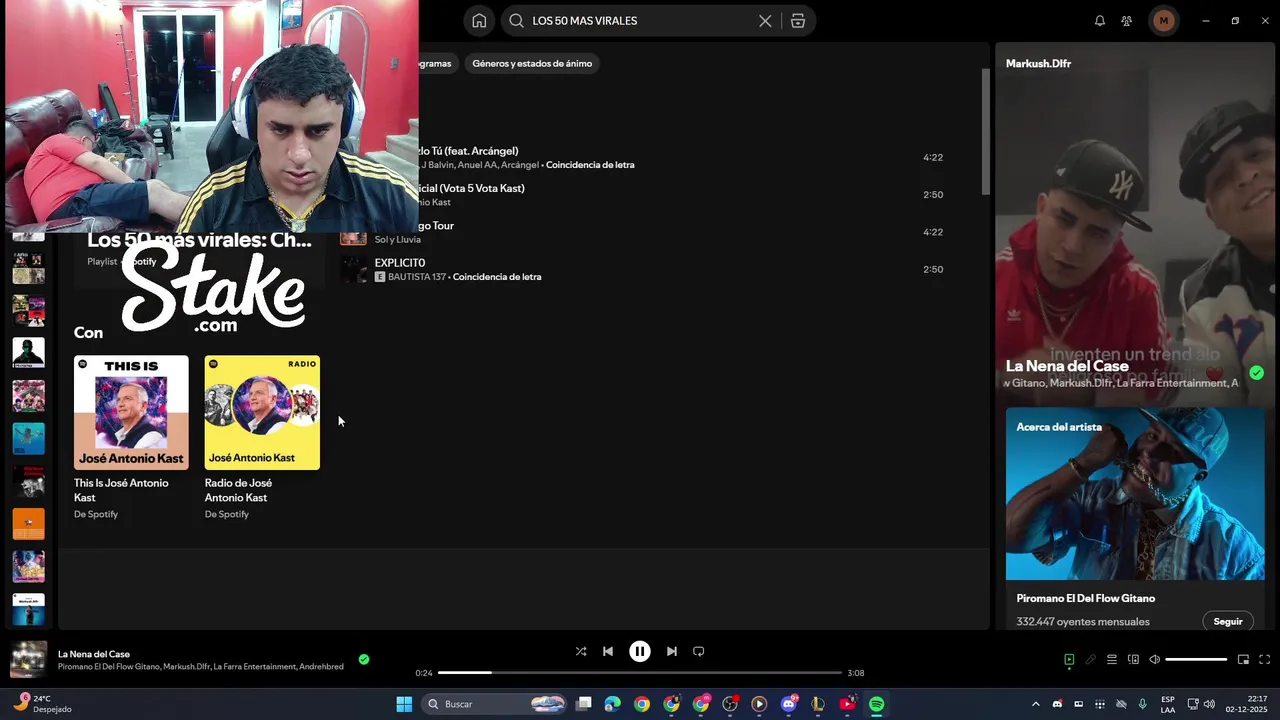
Task: Mute Spotify volume speaker icon
Action: coord(1154,660)
